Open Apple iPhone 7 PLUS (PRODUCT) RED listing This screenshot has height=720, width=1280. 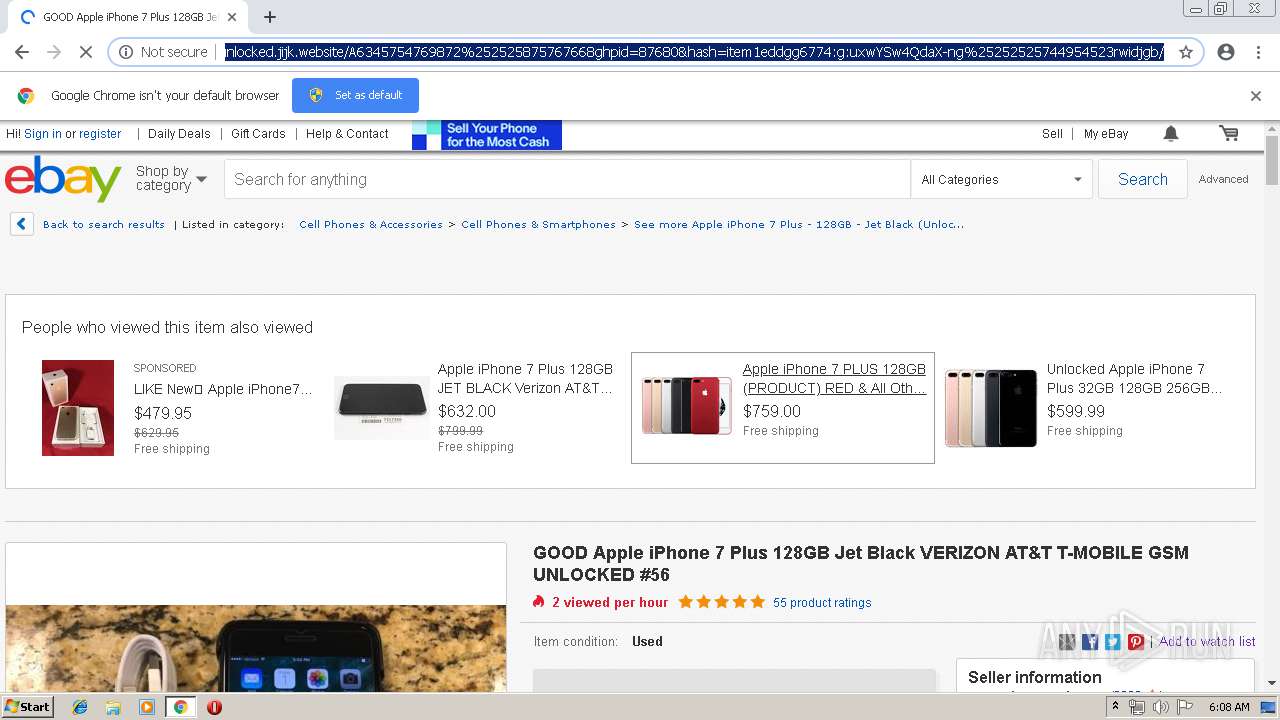(835, 378)
